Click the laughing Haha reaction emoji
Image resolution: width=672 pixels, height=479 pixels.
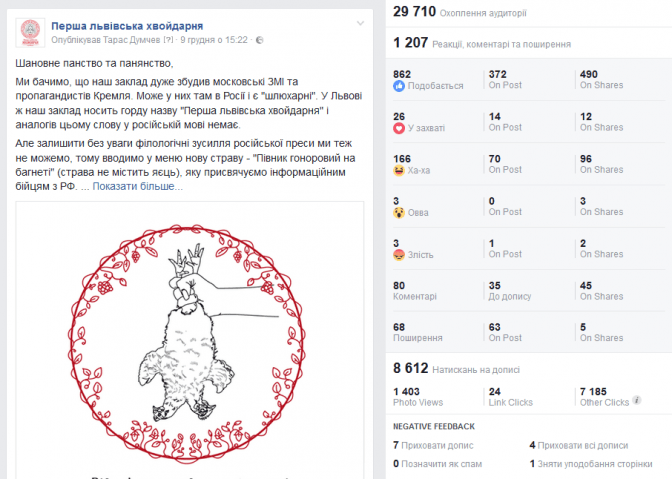pyautogui.click(x=399, y=171)
